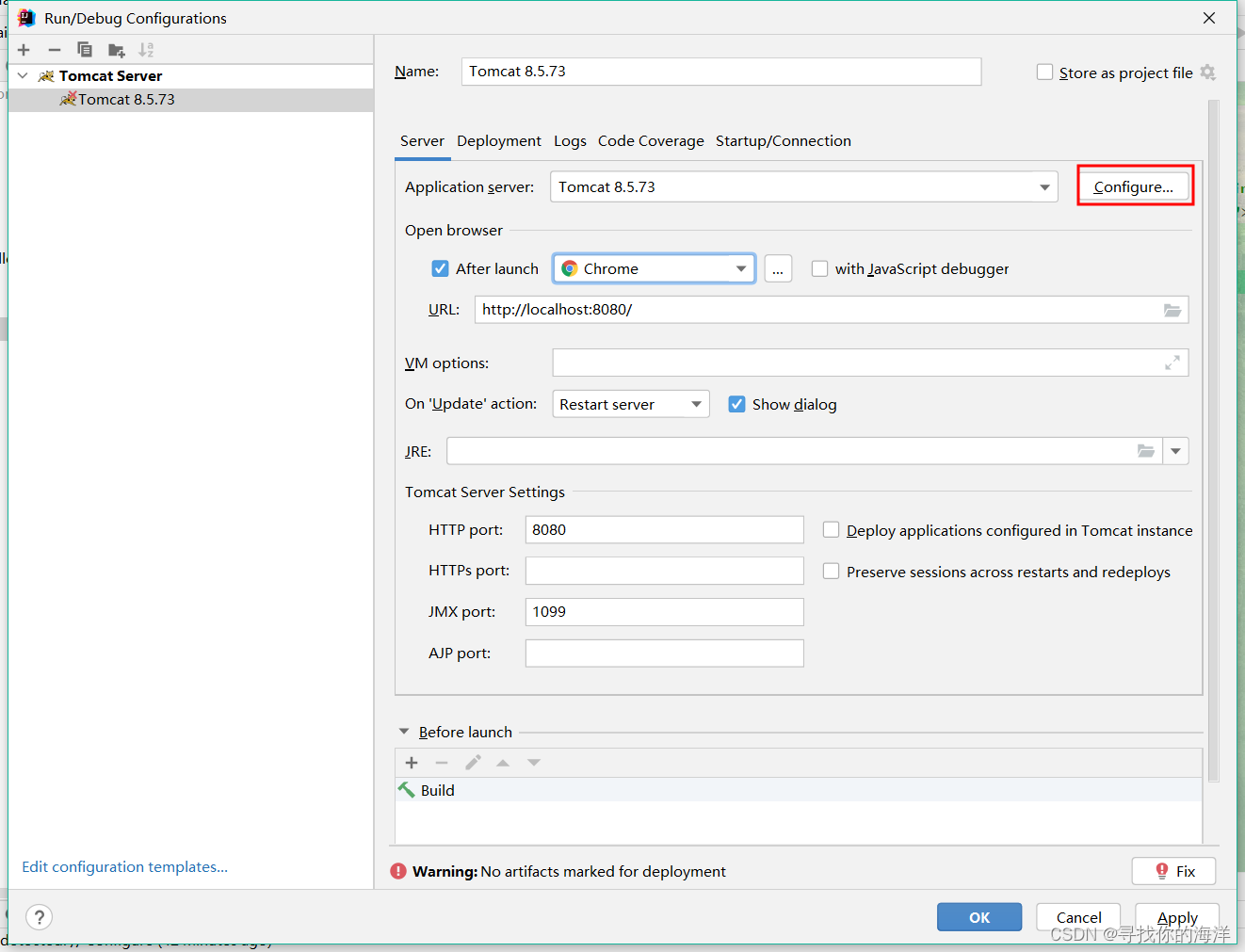Create a new configuration folder
Screen dimensions: 1245x952
(x=116, y=50)
